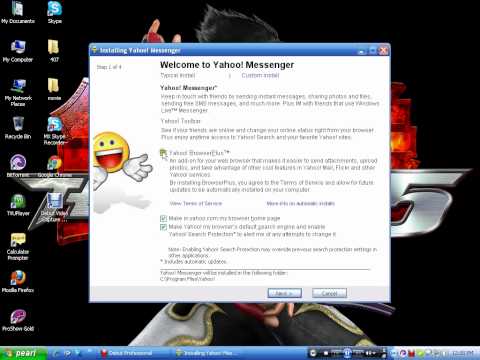
Task: Select the Recycle Bin icon
Action: [x=18, y=128]
